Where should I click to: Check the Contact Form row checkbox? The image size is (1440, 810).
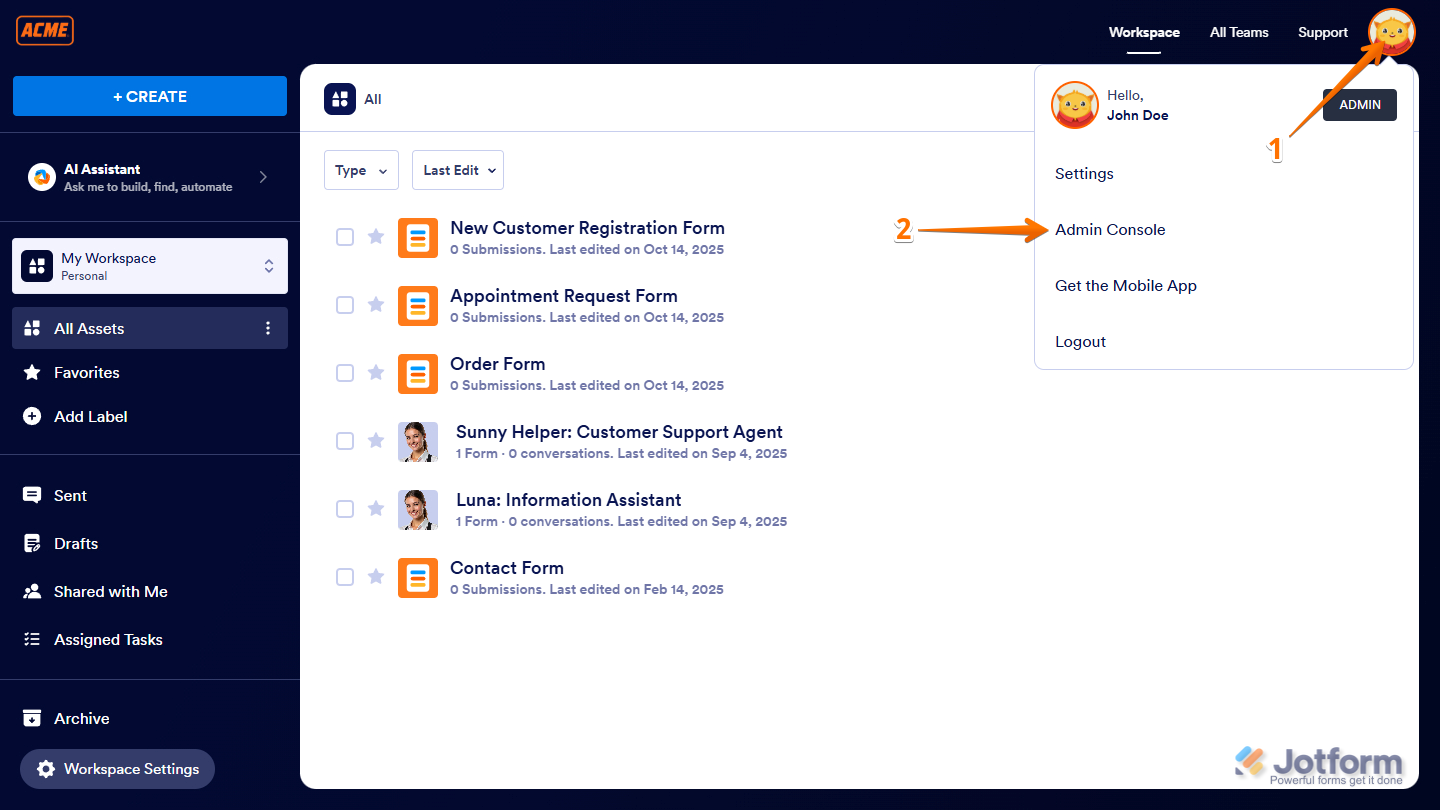point(345,577)
